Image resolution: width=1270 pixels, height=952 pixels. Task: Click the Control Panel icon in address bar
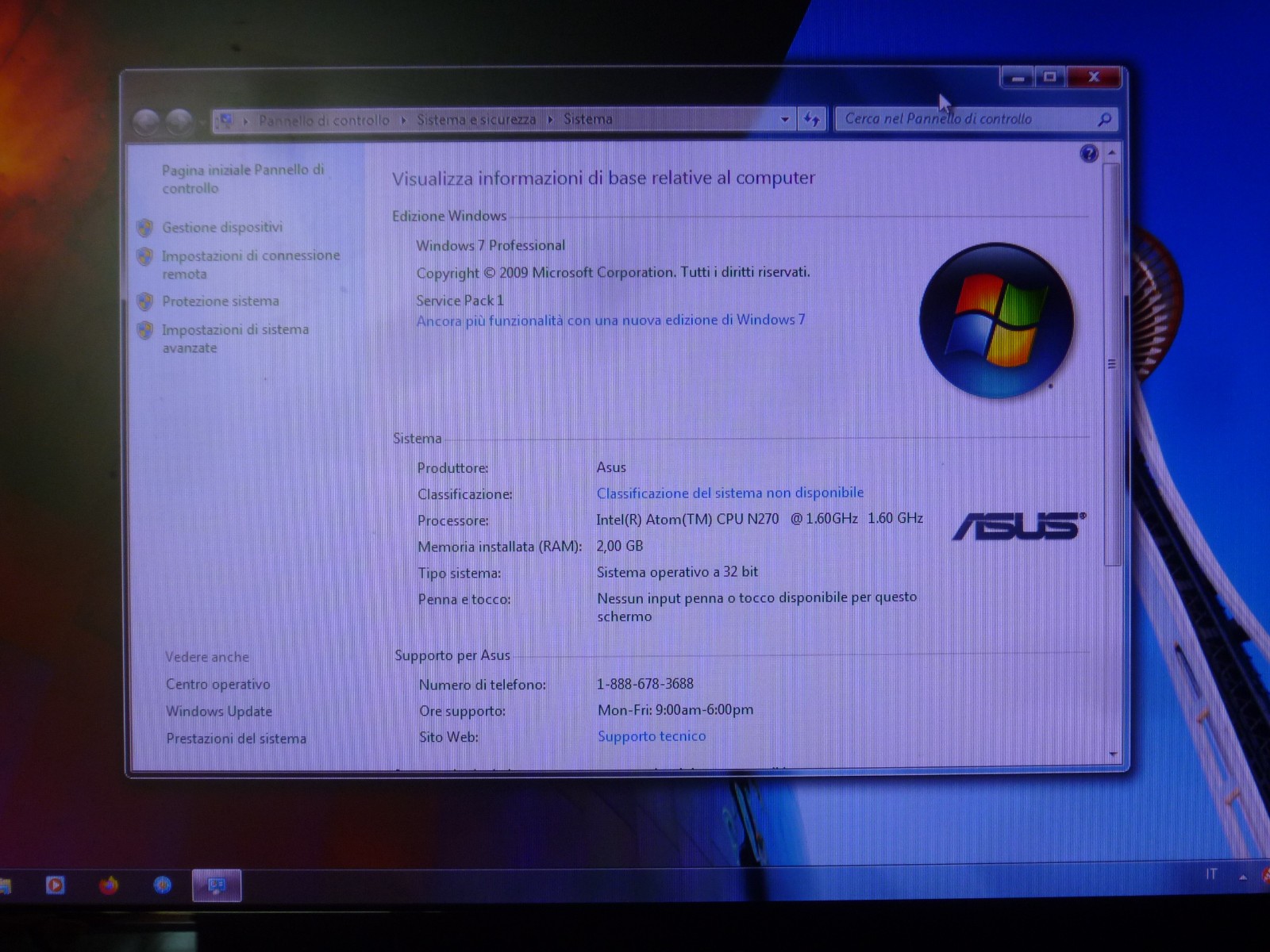click(x=226, y=120)
